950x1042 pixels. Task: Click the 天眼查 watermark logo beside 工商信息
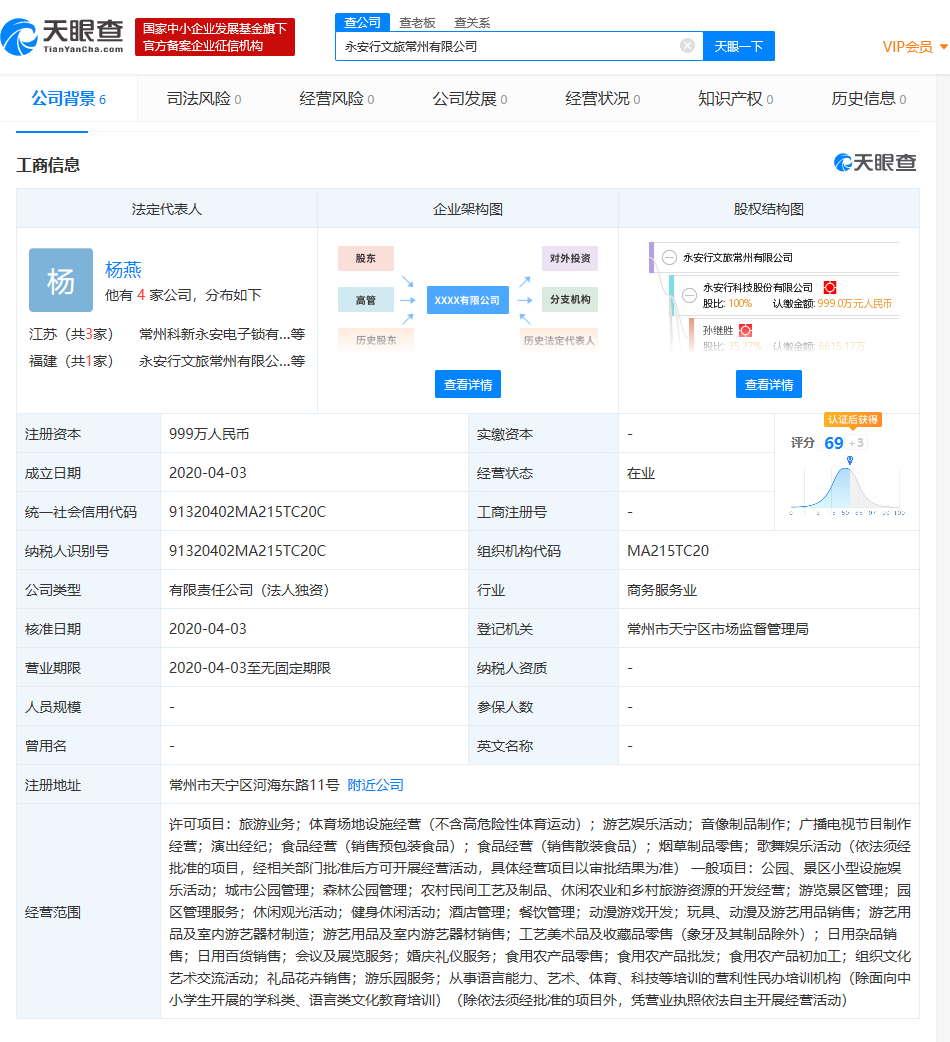tap(875, 163)
